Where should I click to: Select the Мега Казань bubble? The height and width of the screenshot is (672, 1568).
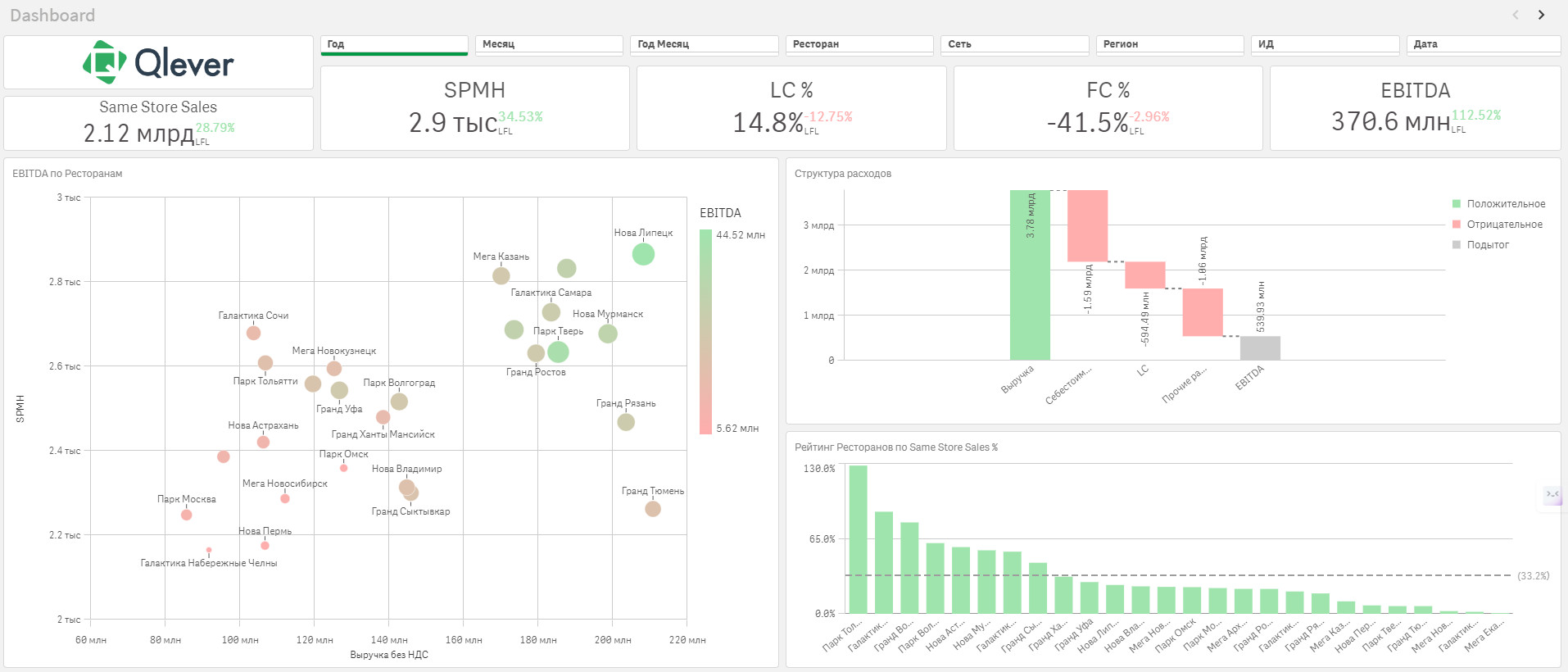click(x=501, y=276)
